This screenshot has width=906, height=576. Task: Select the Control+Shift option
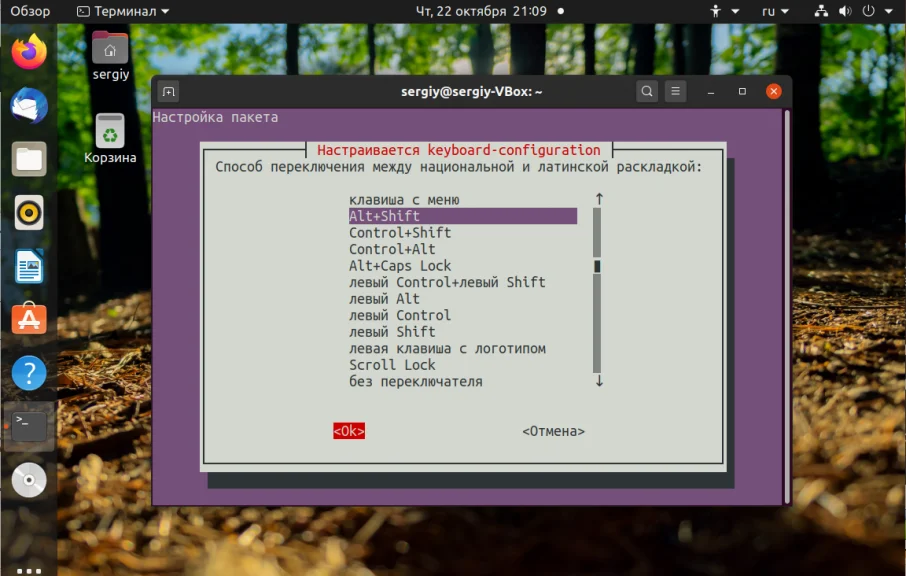400,233
